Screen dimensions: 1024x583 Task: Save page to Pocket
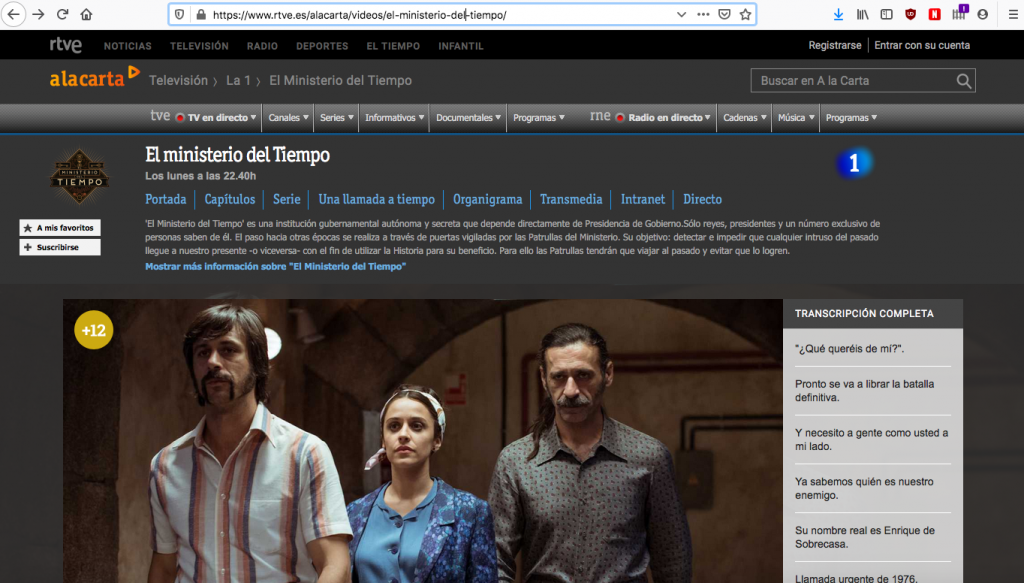click(724, 14)
